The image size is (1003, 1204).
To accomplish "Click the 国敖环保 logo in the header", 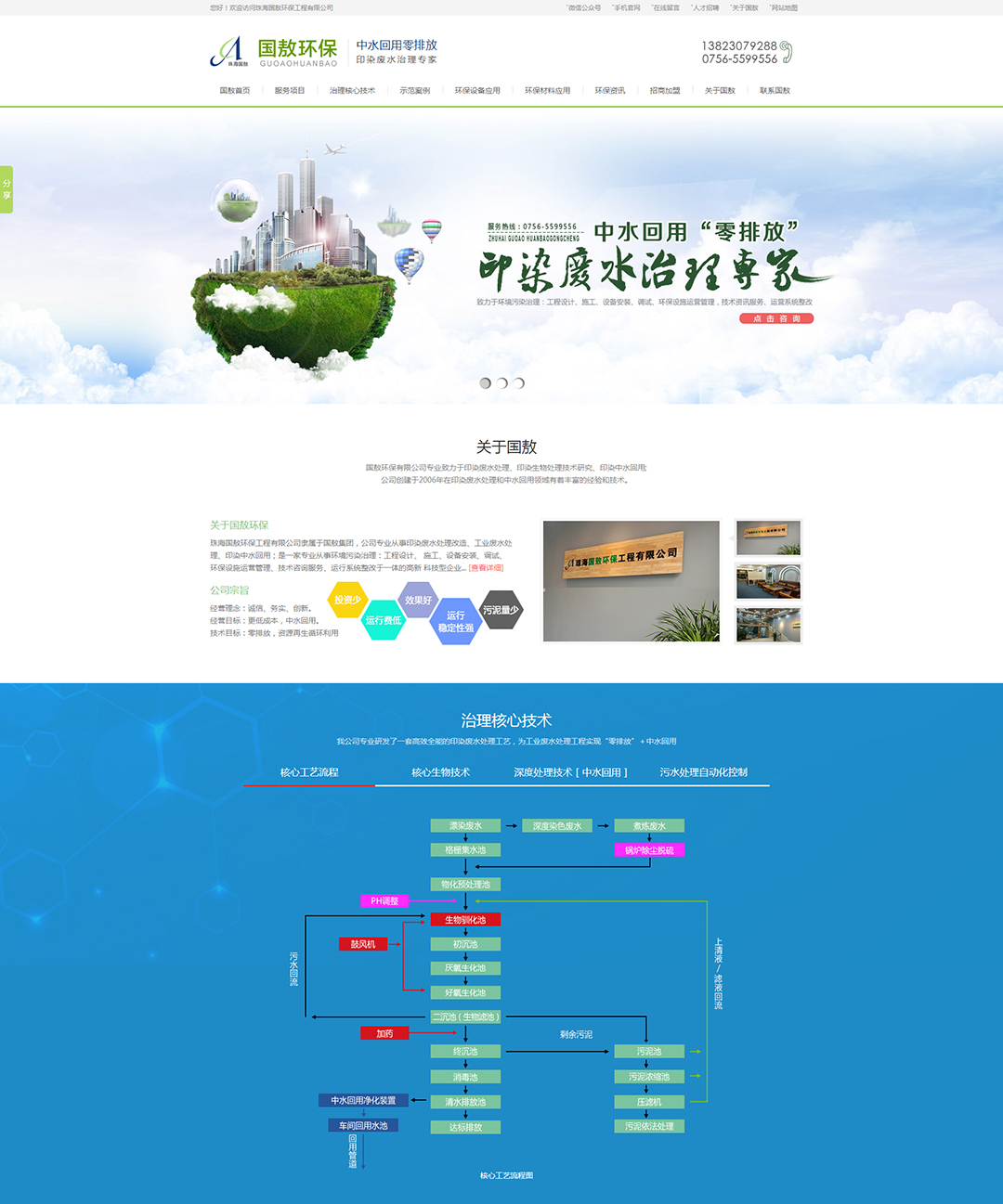I will point(274,52).
